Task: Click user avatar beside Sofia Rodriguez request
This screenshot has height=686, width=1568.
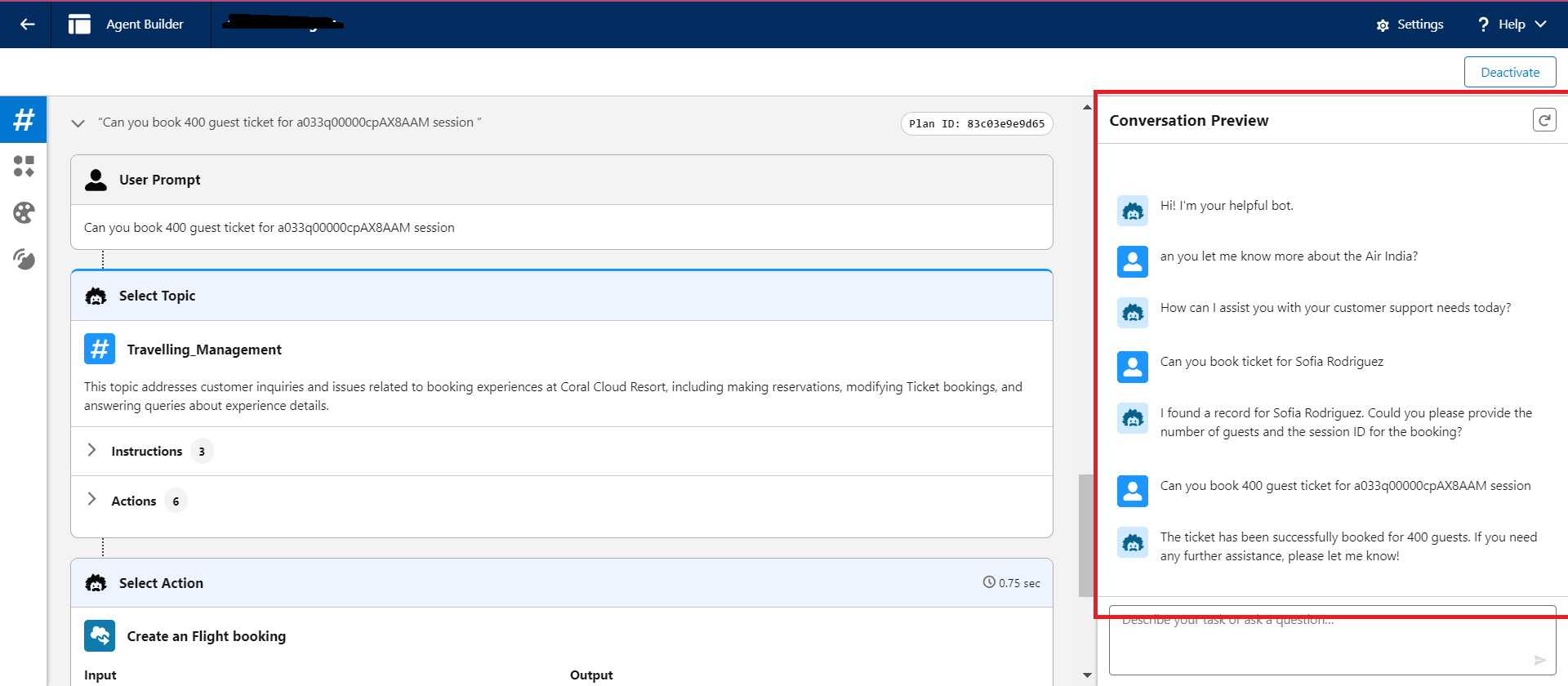Action: click(1133, 367)
